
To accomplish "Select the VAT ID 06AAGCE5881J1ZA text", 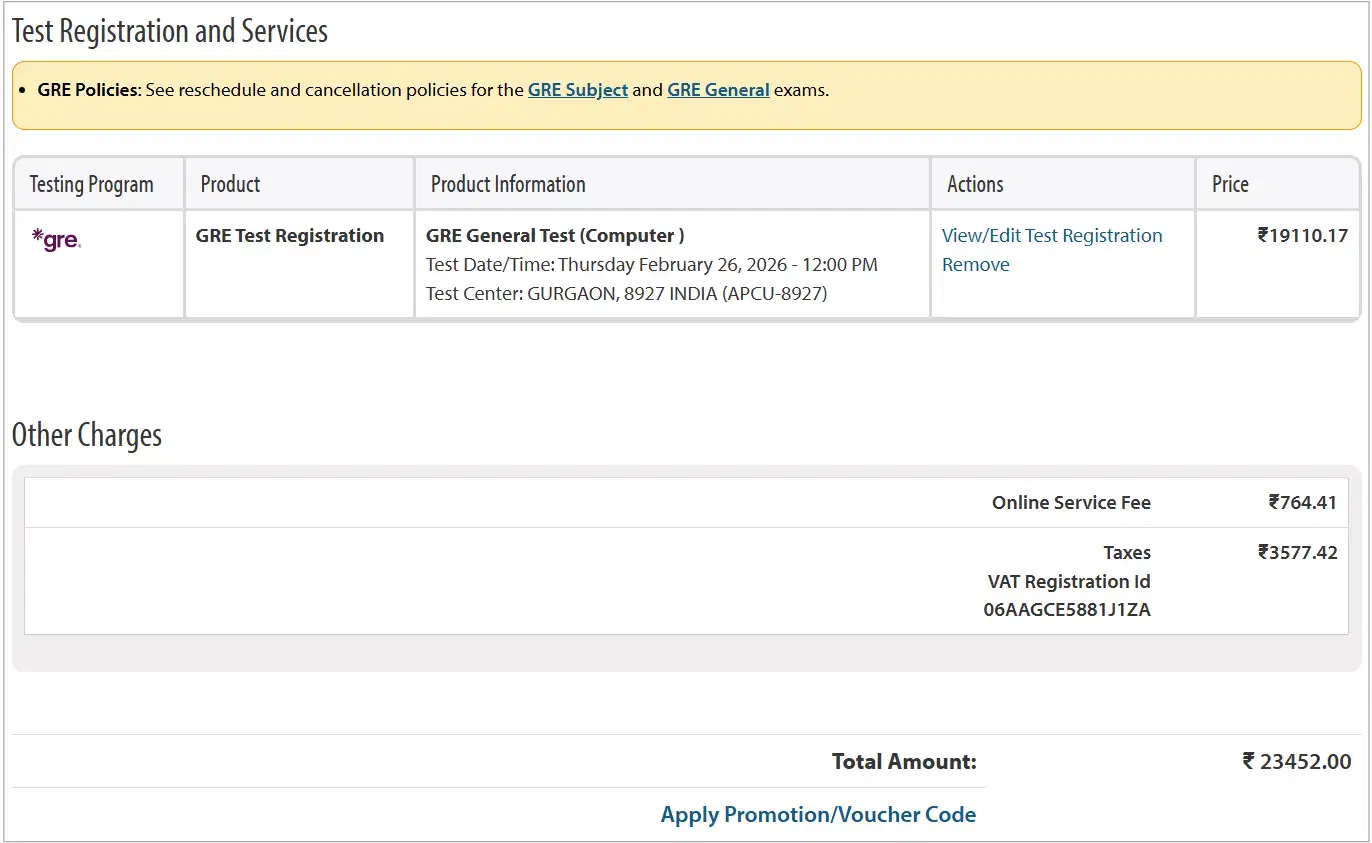I will pos(1067,610).
